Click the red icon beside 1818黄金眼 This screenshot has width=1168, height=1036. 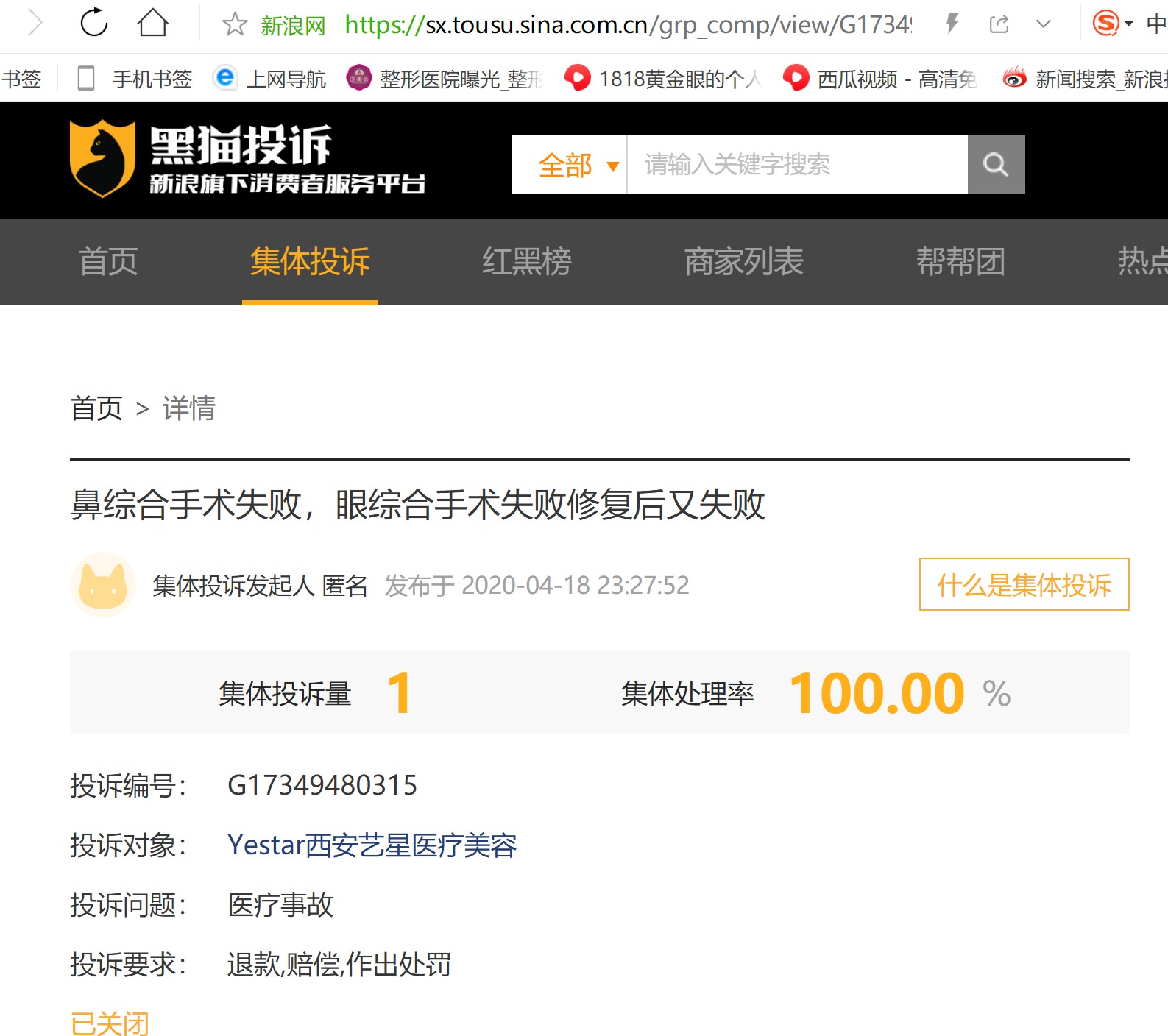coord(578,77)
